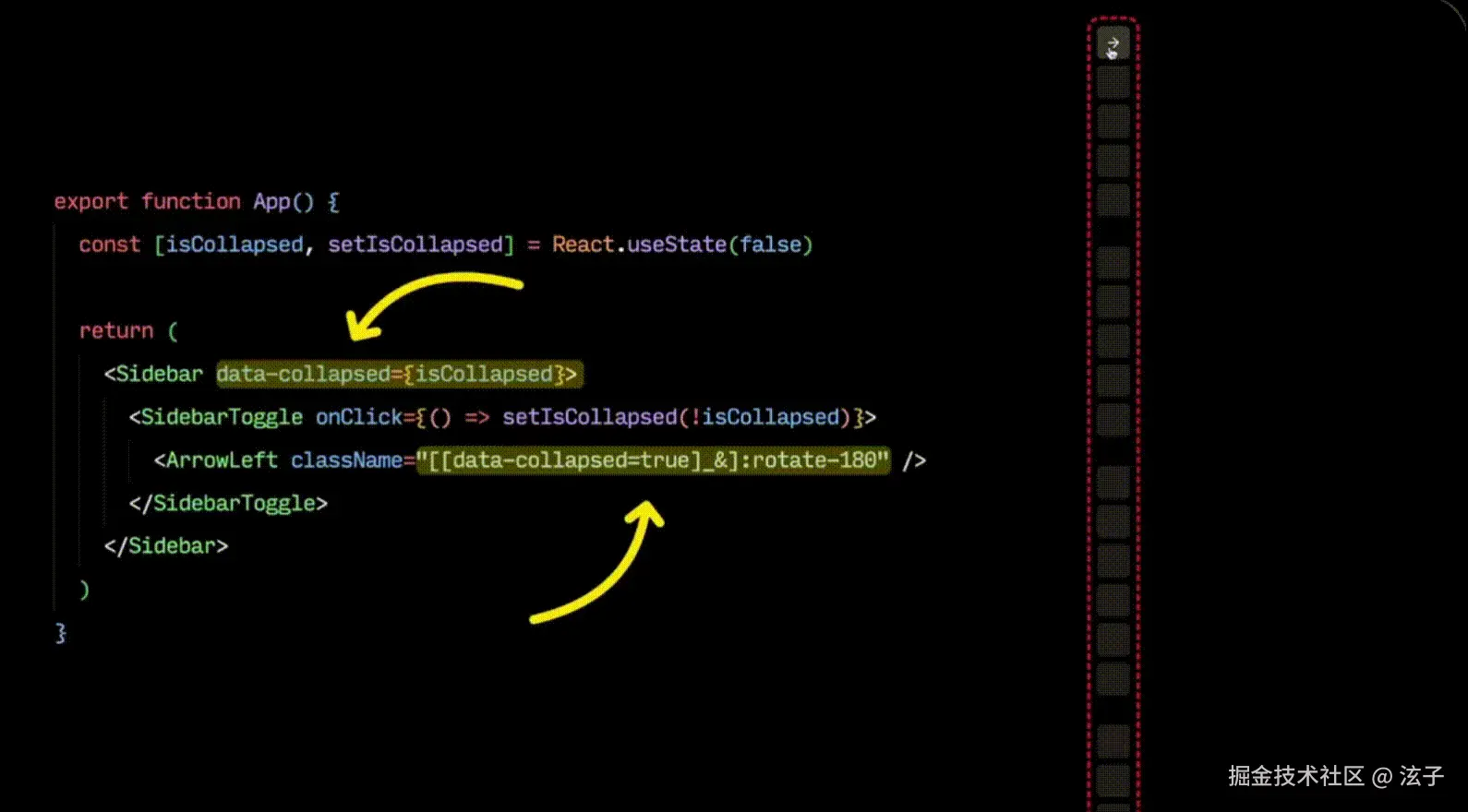Click the opening '<Sidebar' tag name
The height and width of the screenshot is (812, 1468).
[x=153, y=374]
